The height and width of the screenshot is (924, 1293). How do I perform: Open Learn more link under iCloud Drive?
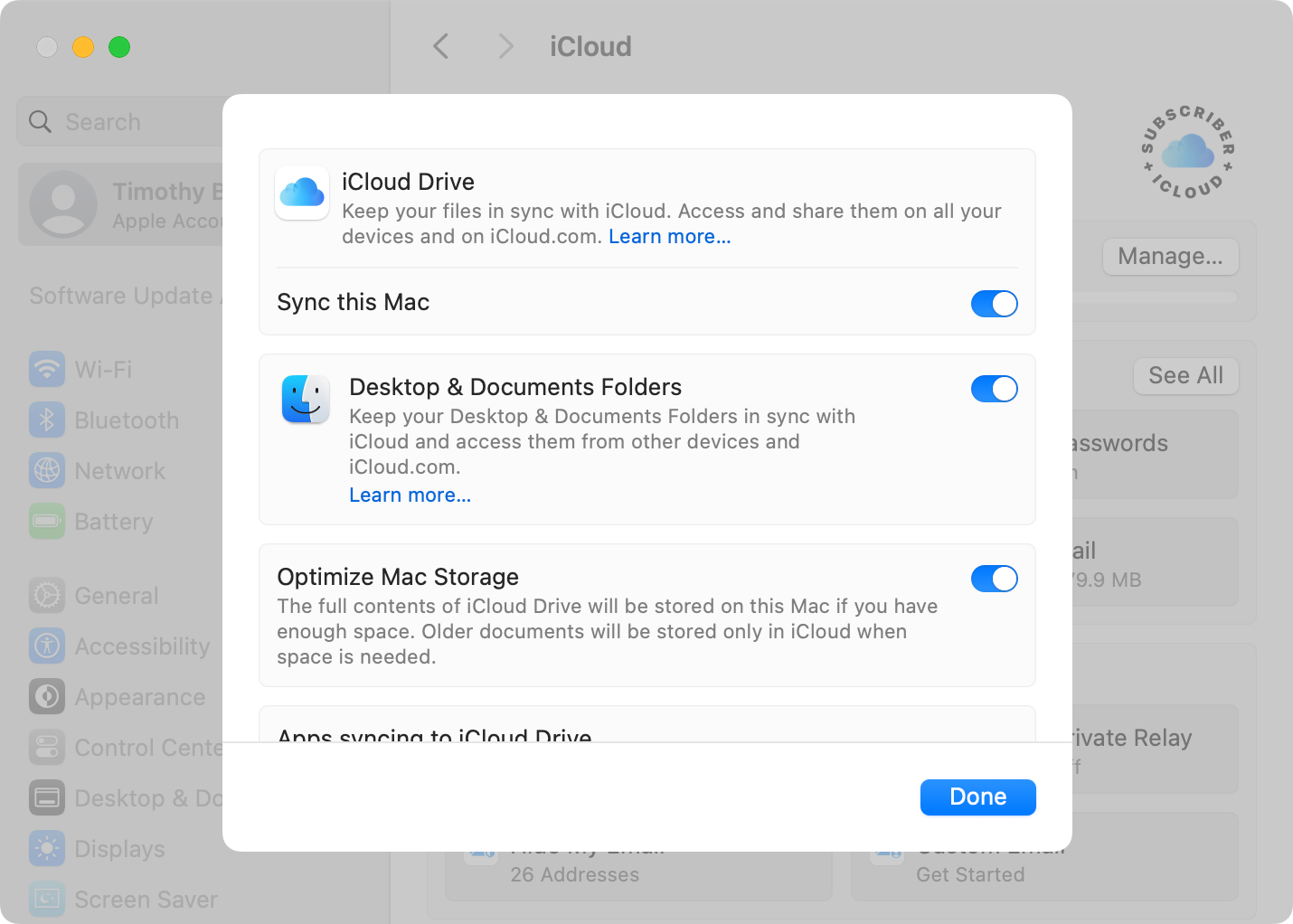click(x=670, y=237)
